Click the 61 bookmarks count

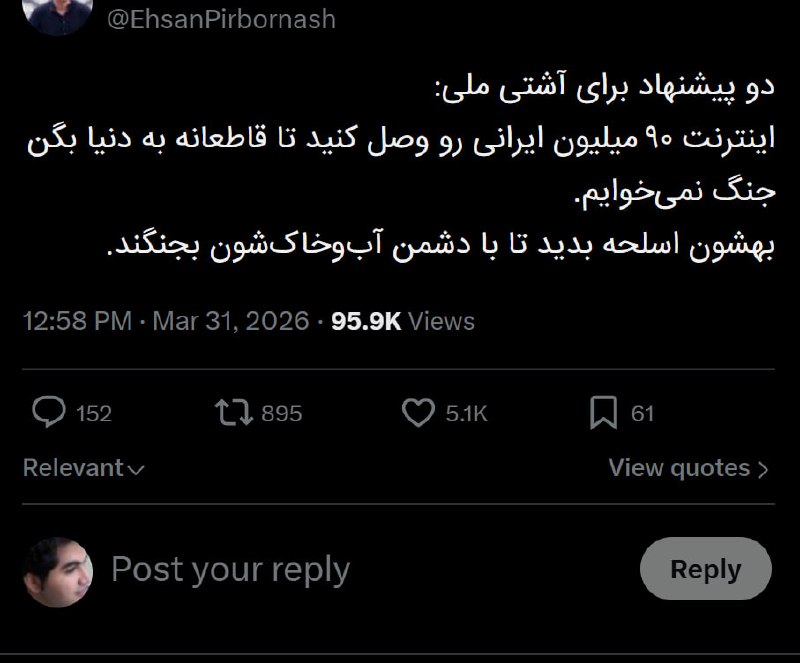tap(642, 413)
